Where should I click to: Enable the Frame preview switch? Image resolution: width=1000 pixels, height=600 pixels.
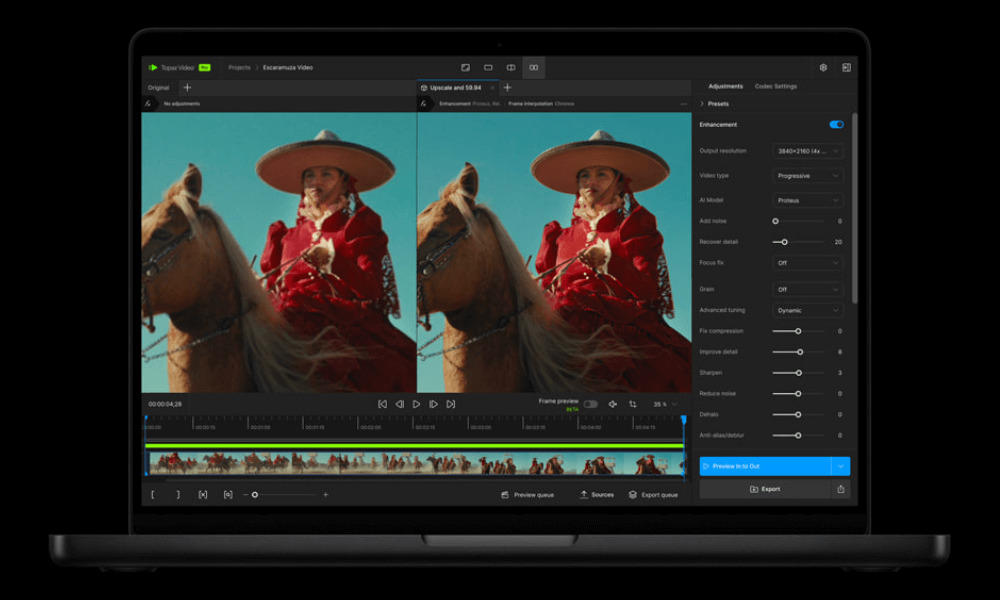coord(590,404)
